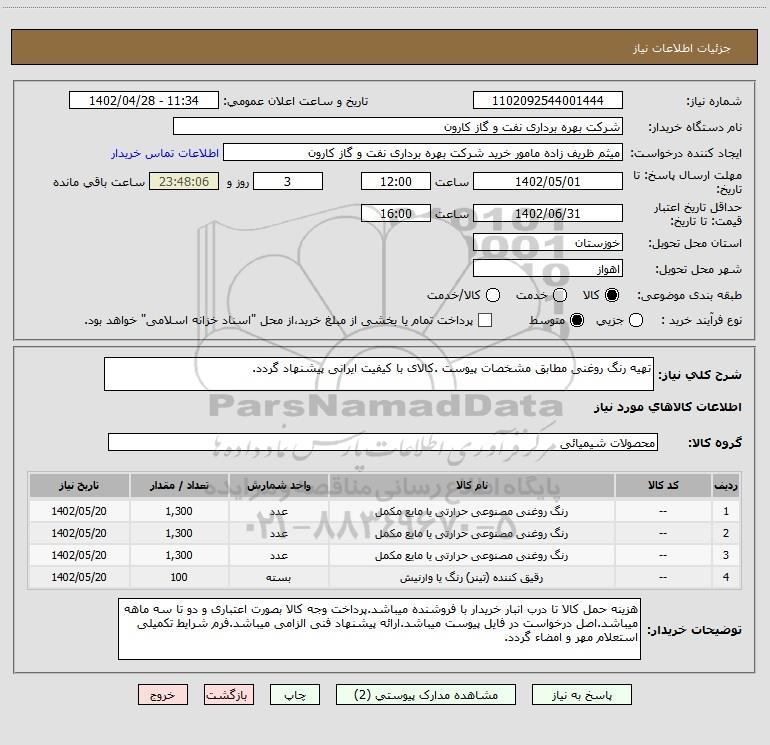This screenshot has width=770, height=745.
Task: Click the اطلاعات کالاهای مورد نیاز heading
Action: (x=667, y=407)
